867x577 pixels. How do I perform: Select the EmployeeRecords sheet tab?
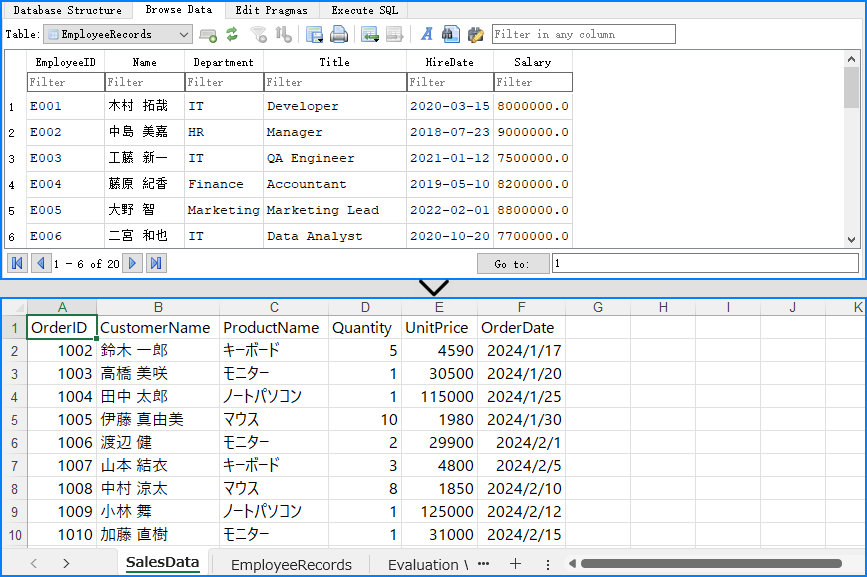pos(291,564)
